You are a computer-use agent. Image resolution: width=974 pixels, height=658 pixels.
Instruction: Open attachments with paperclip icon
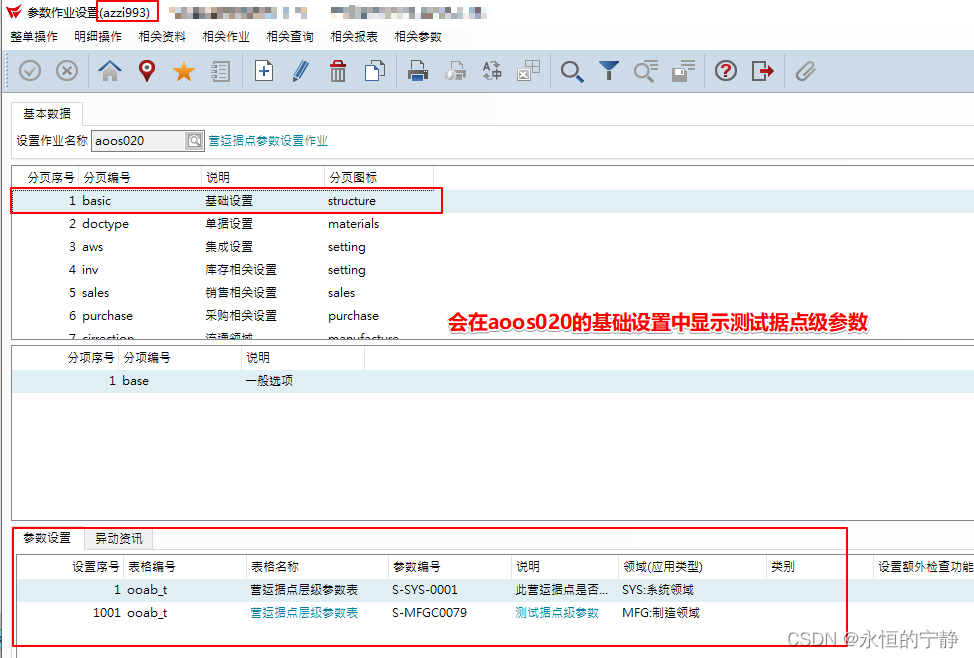click(806, 71)
